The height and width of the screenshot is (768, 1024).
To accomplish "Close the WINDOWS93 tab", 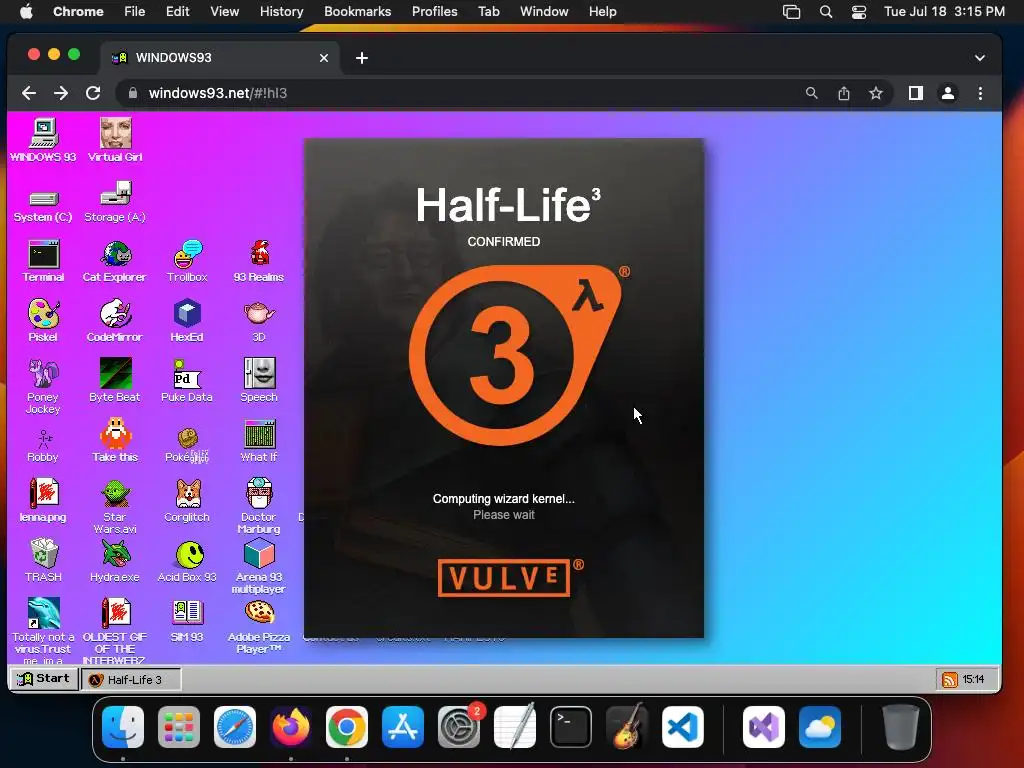I will (x=324, y=58).
